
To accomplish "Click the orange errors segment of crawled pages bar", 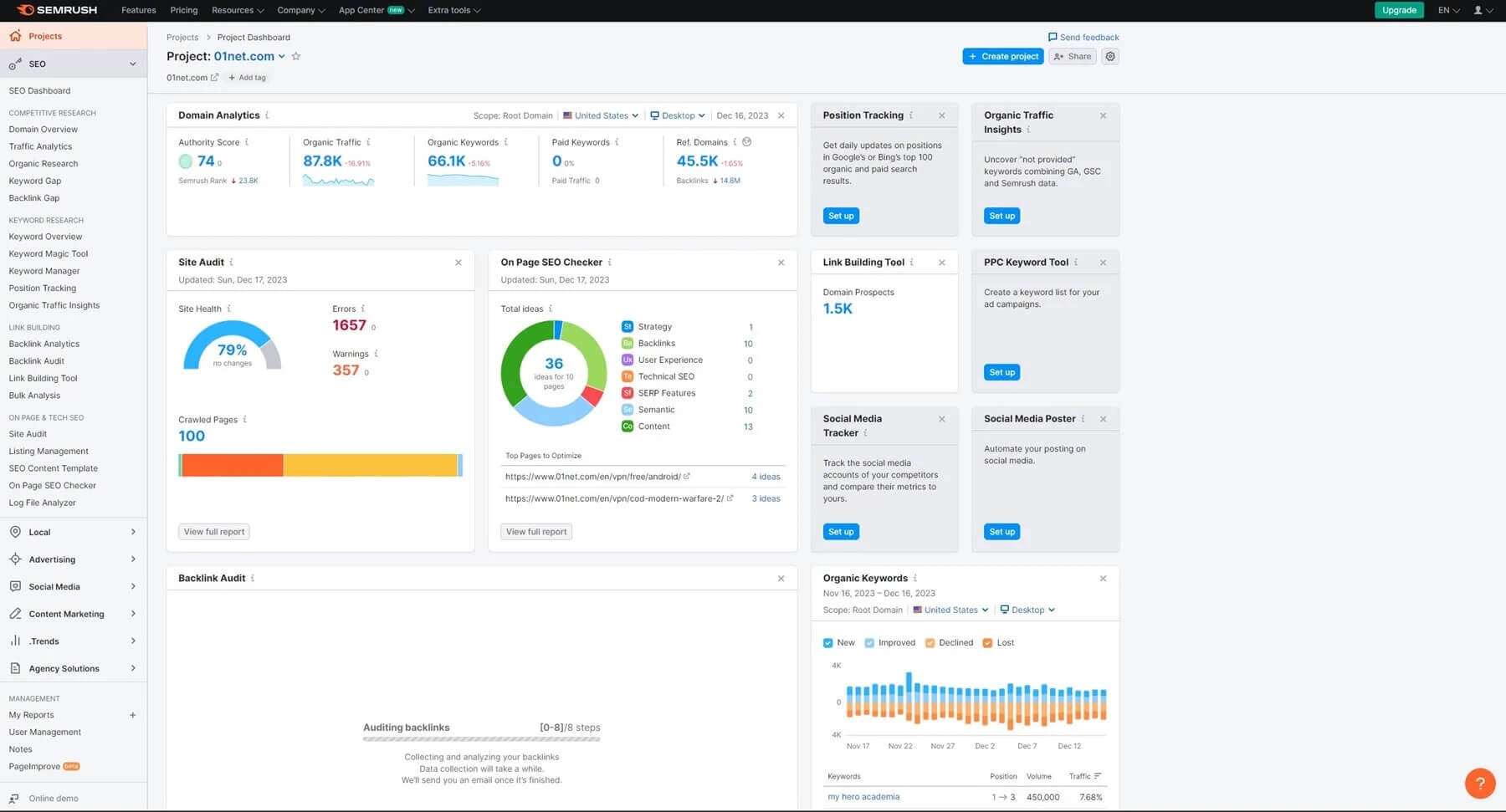I will (232, 465).
